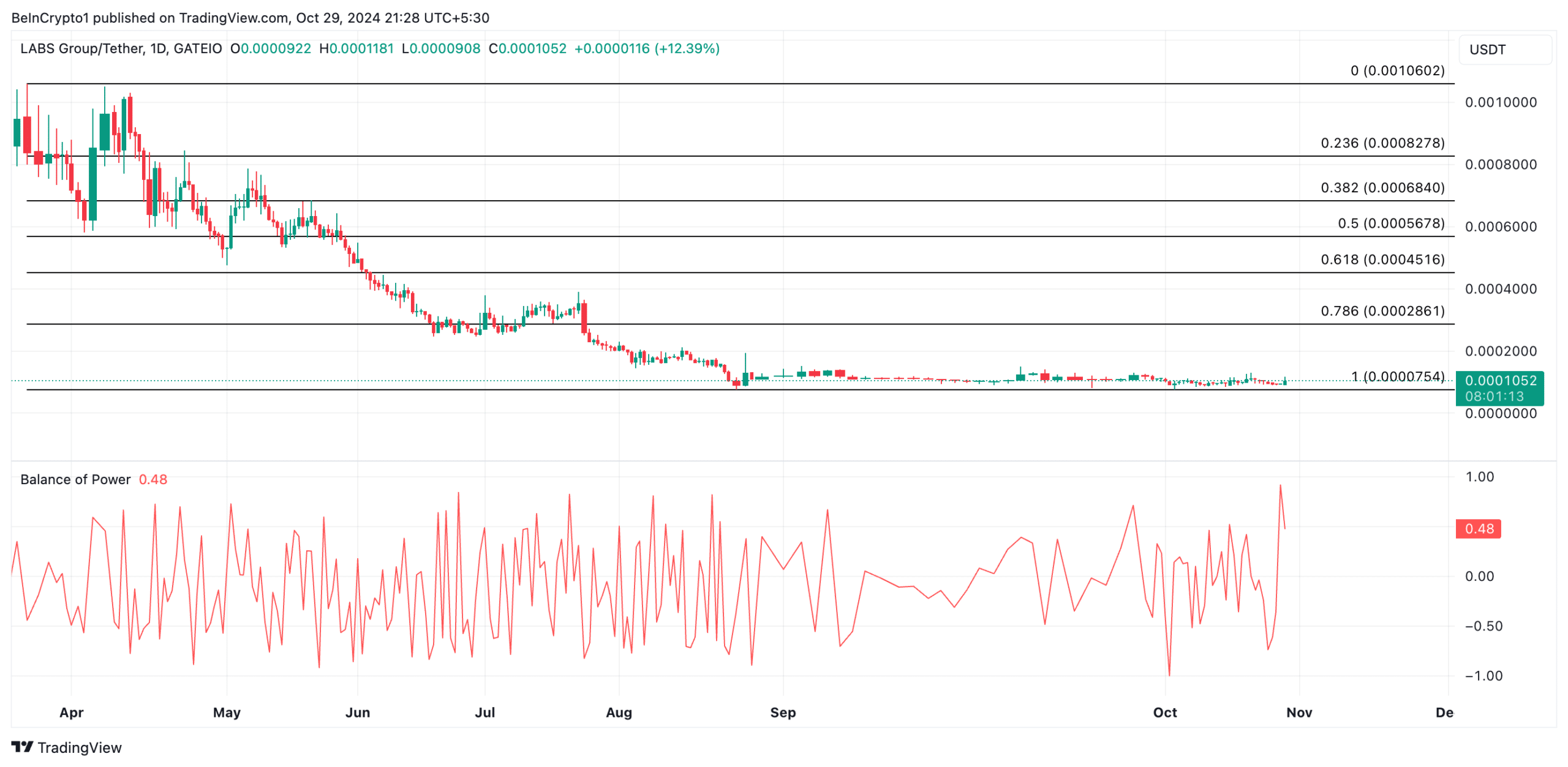Click the Fibonacci level 0 (0.0010602) label
Viewport: 1568px width, 767px height.
pos(1397,70)
